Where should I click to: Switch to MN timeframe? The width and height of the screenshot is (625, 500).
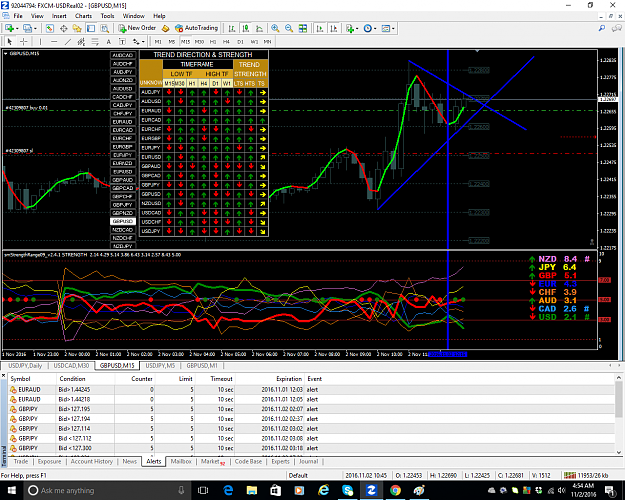click(x=267, y=41)
